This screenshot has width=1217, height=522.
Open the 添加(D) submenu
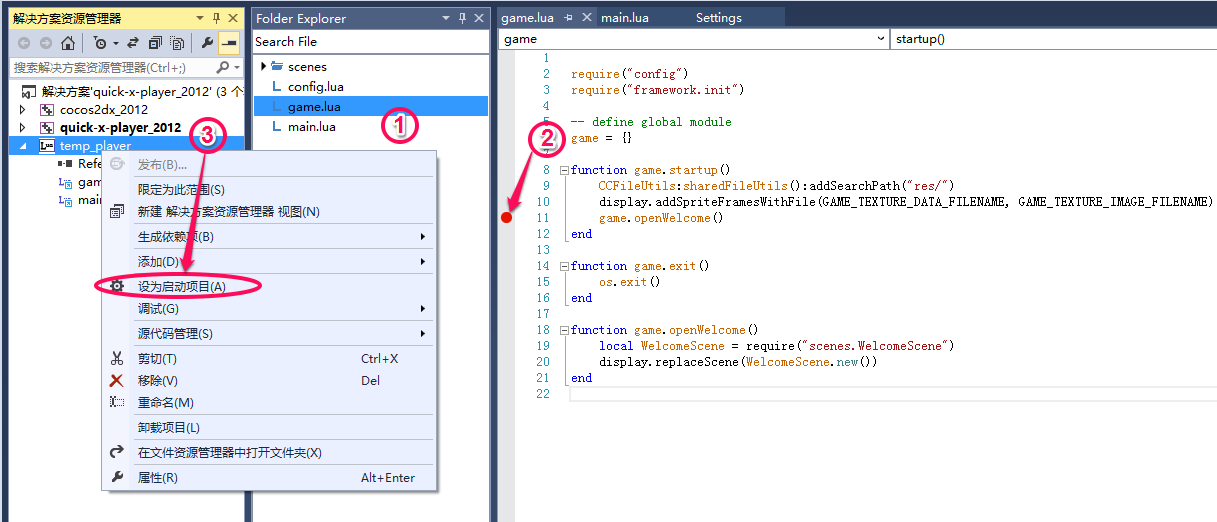269,262
